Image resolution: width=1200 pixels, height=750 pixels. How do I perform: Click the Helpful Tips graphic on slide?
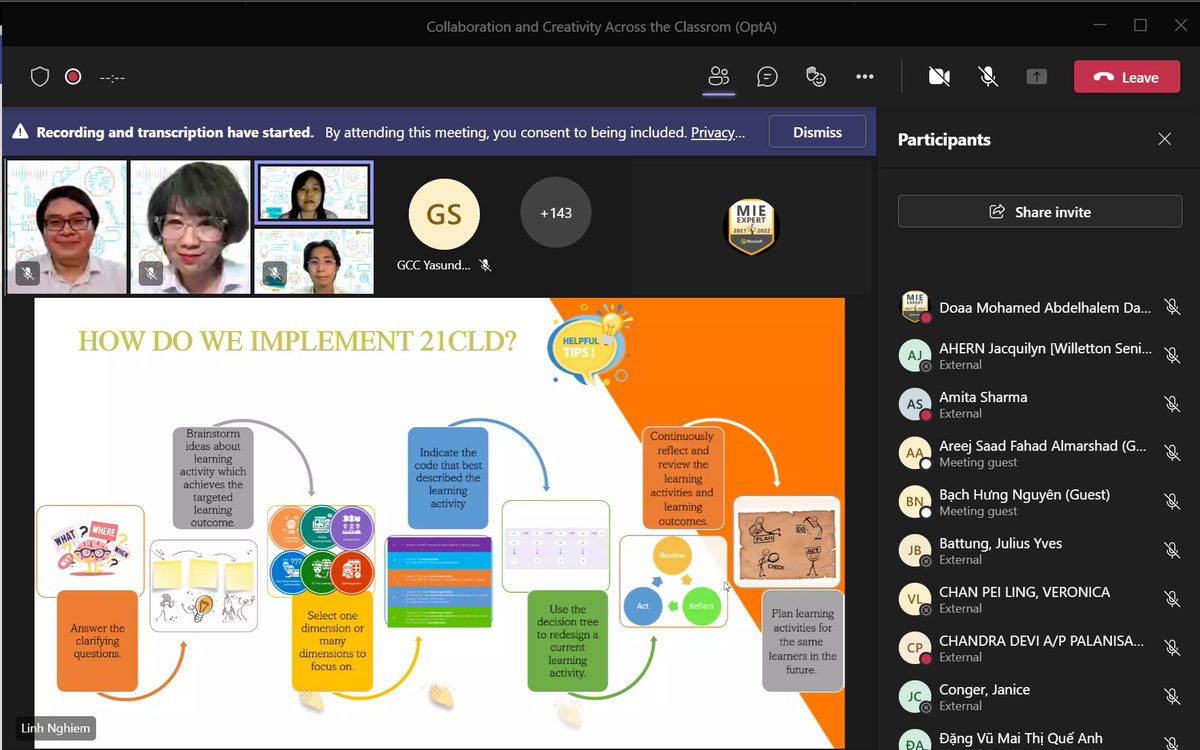pos(590,344)
